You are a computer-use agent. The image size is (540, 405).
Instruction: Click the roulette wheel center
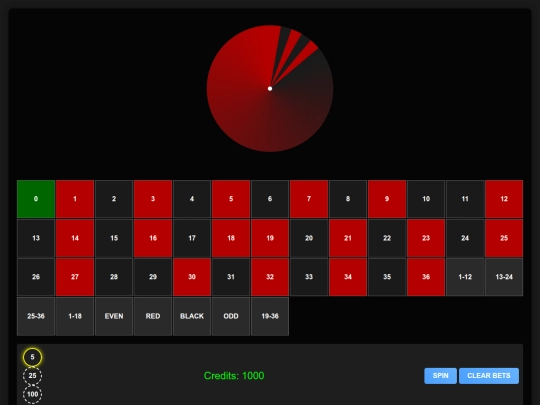click(x=270, y=89)
